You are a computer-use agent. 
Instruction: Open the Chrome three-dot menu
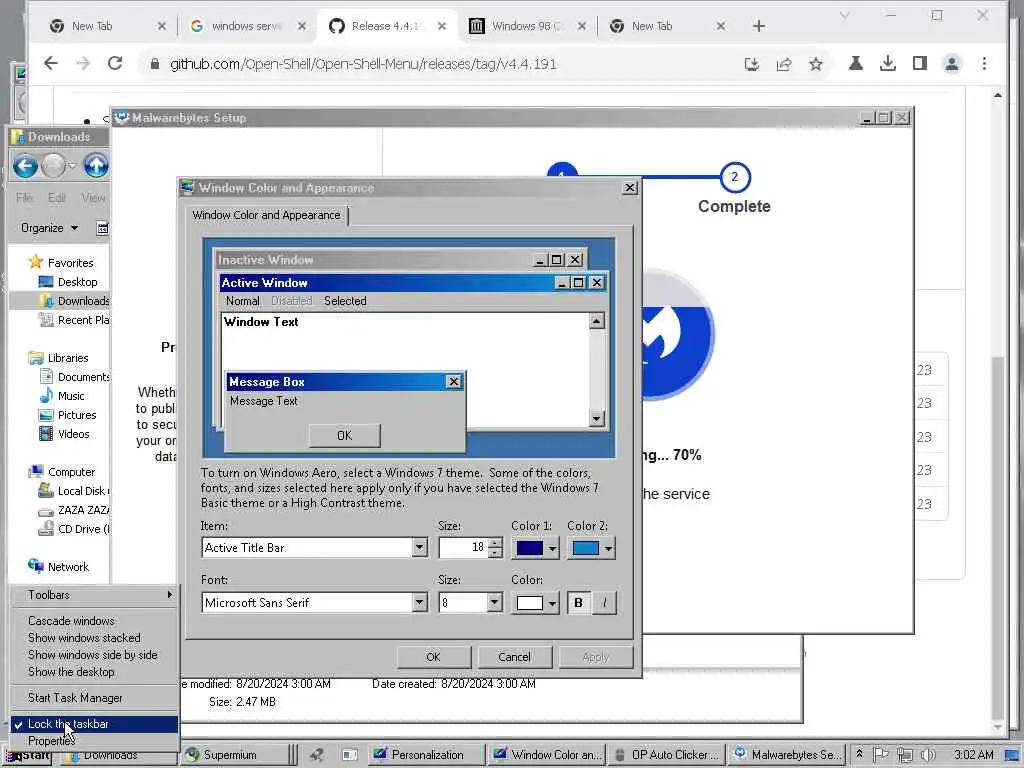(984, 63)
